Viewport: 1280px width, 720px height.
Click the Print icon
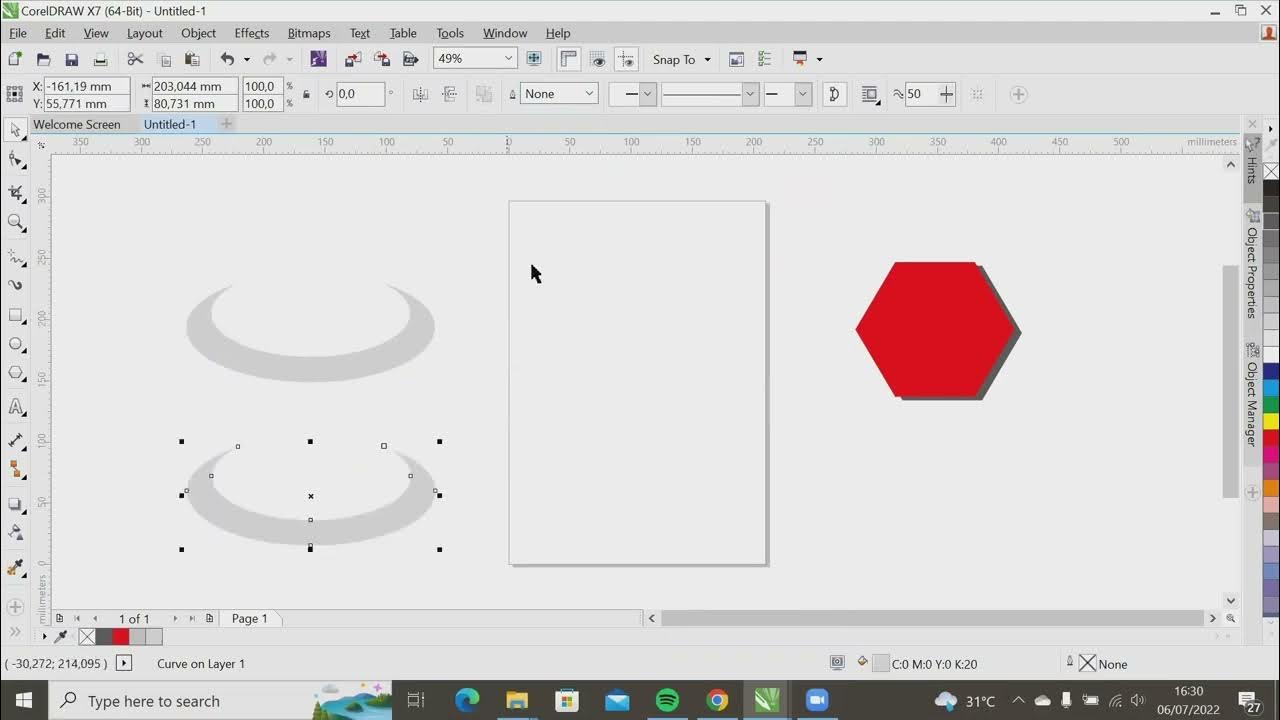(100, 59)
